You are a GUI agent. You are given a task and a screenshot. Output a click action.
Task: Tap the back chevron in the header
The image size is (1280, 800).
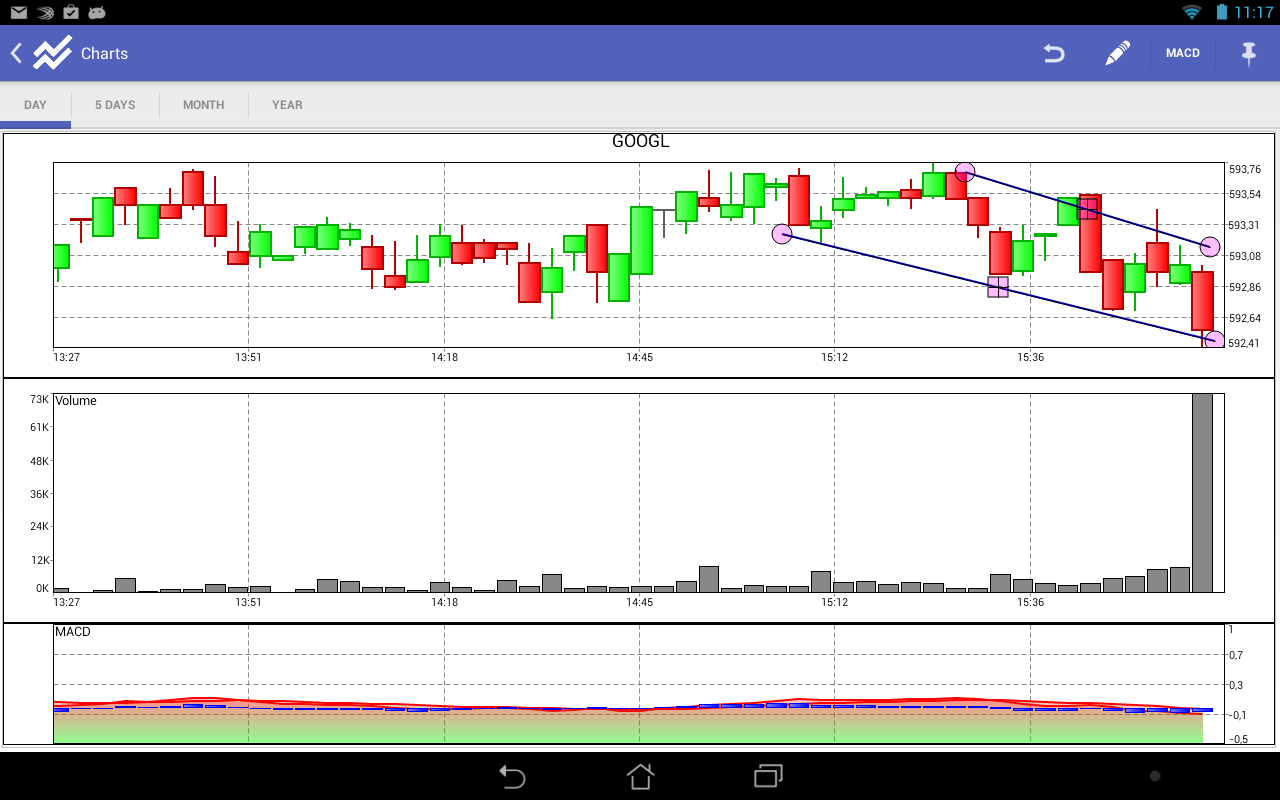tap(16, 53)
